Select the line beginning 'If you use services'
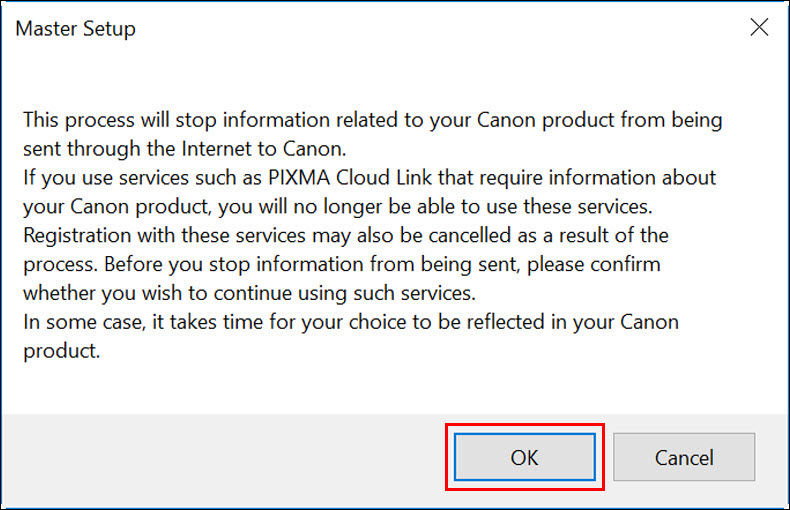790x510 pixels. coord(369,178)
